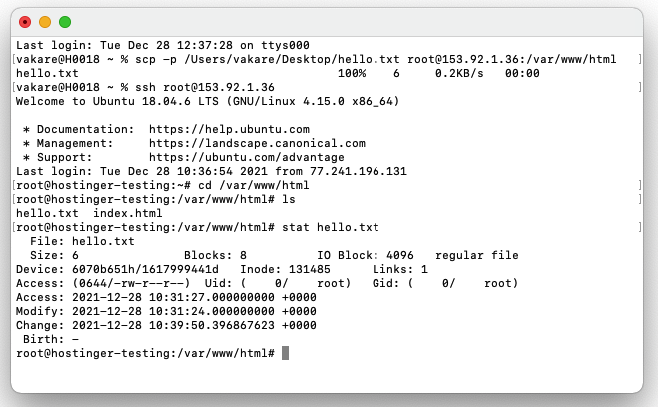658x407 pixels.
Task: Click the ubuntu.com/advantage support URL
Action: pyautogui.click(x=246, y=157)
